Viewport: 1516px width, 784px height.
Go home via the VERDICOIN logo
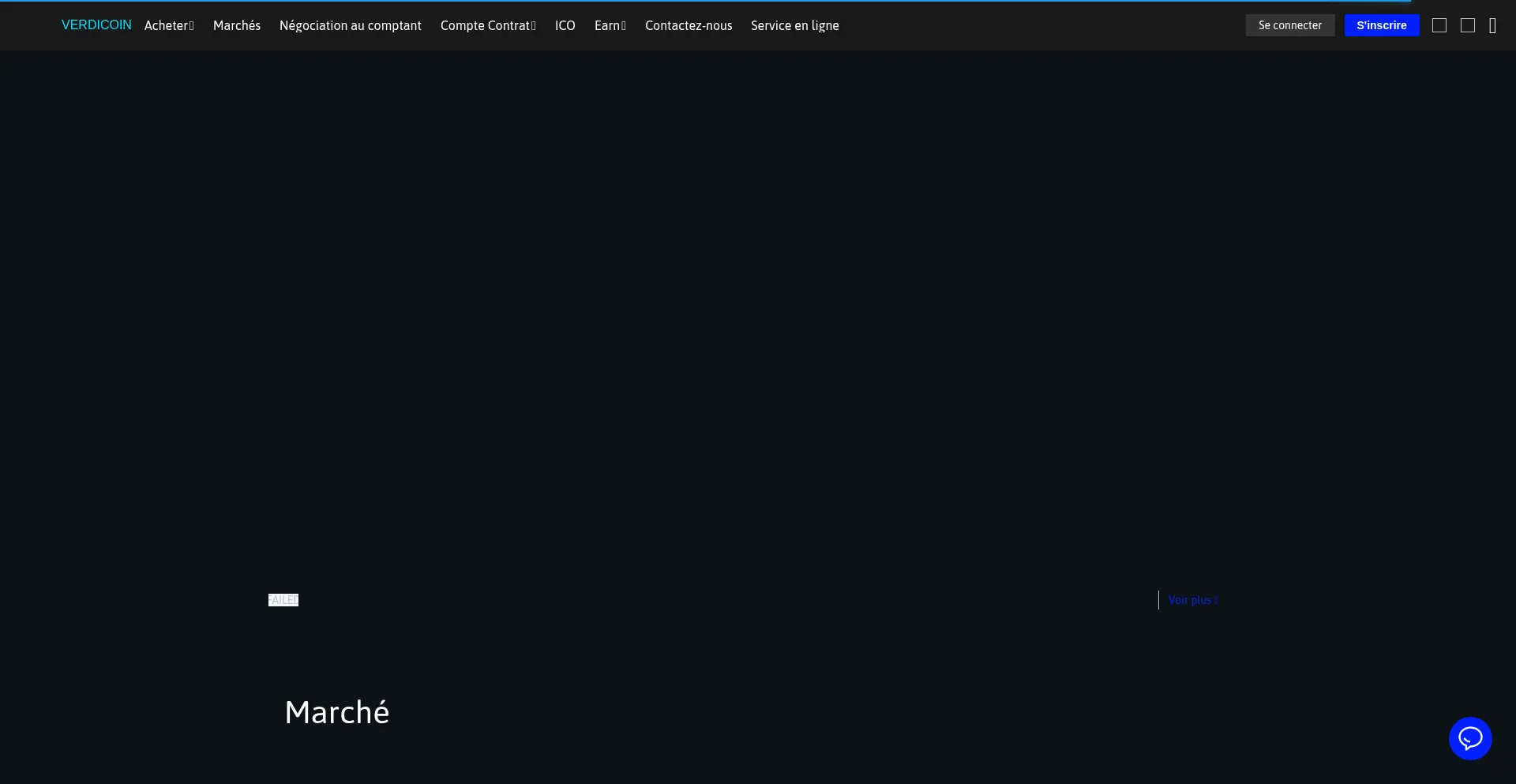coord(96,25)
